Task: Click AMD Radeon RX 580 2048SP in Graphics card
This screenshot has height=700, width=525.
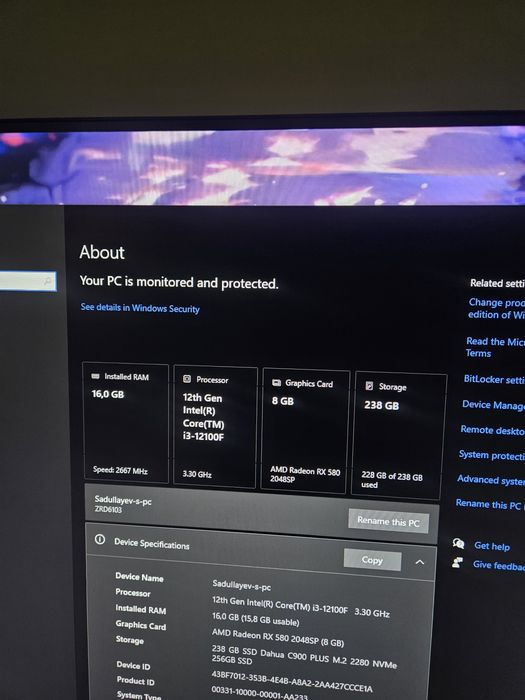Action: tap(305, 474)
